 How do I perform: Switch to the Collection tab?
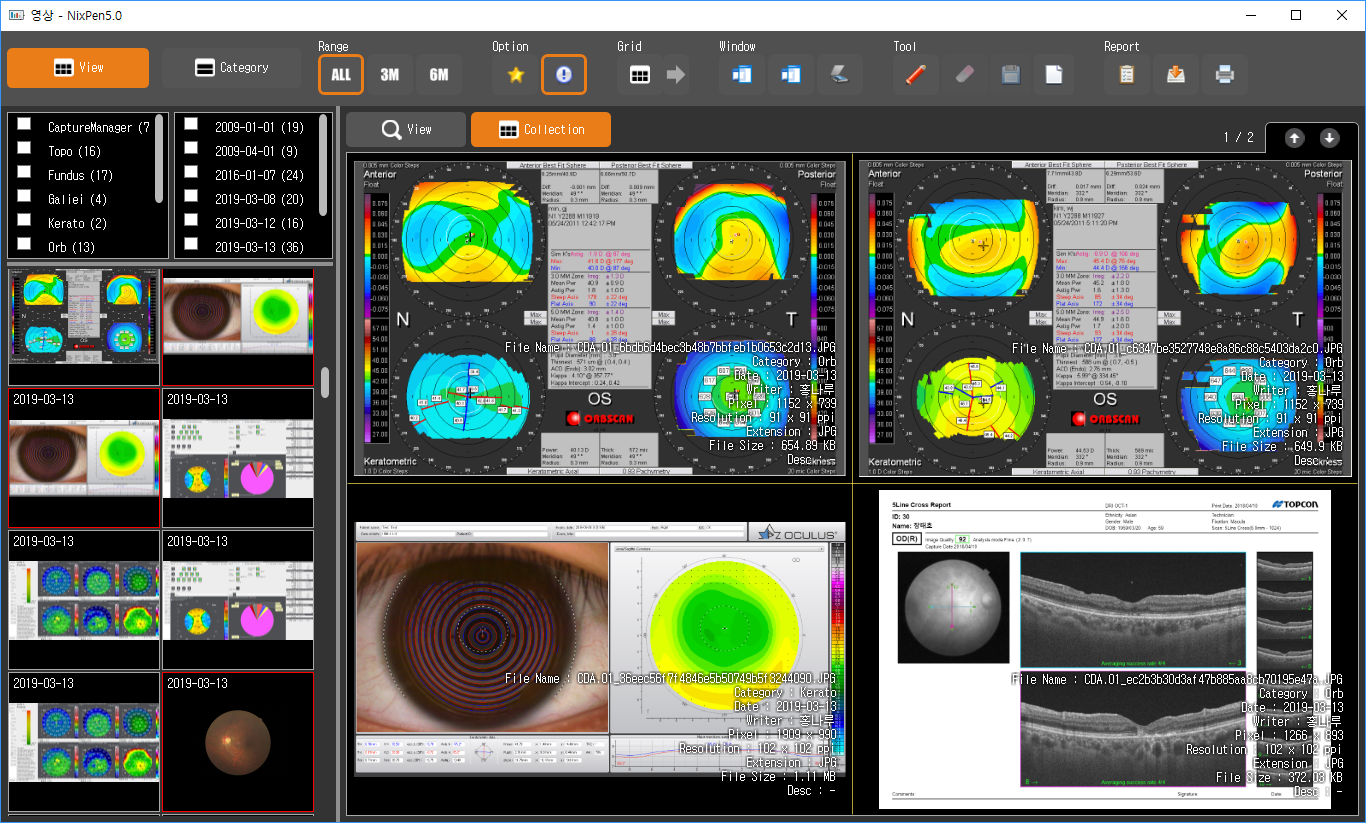[x=541, y=129]
